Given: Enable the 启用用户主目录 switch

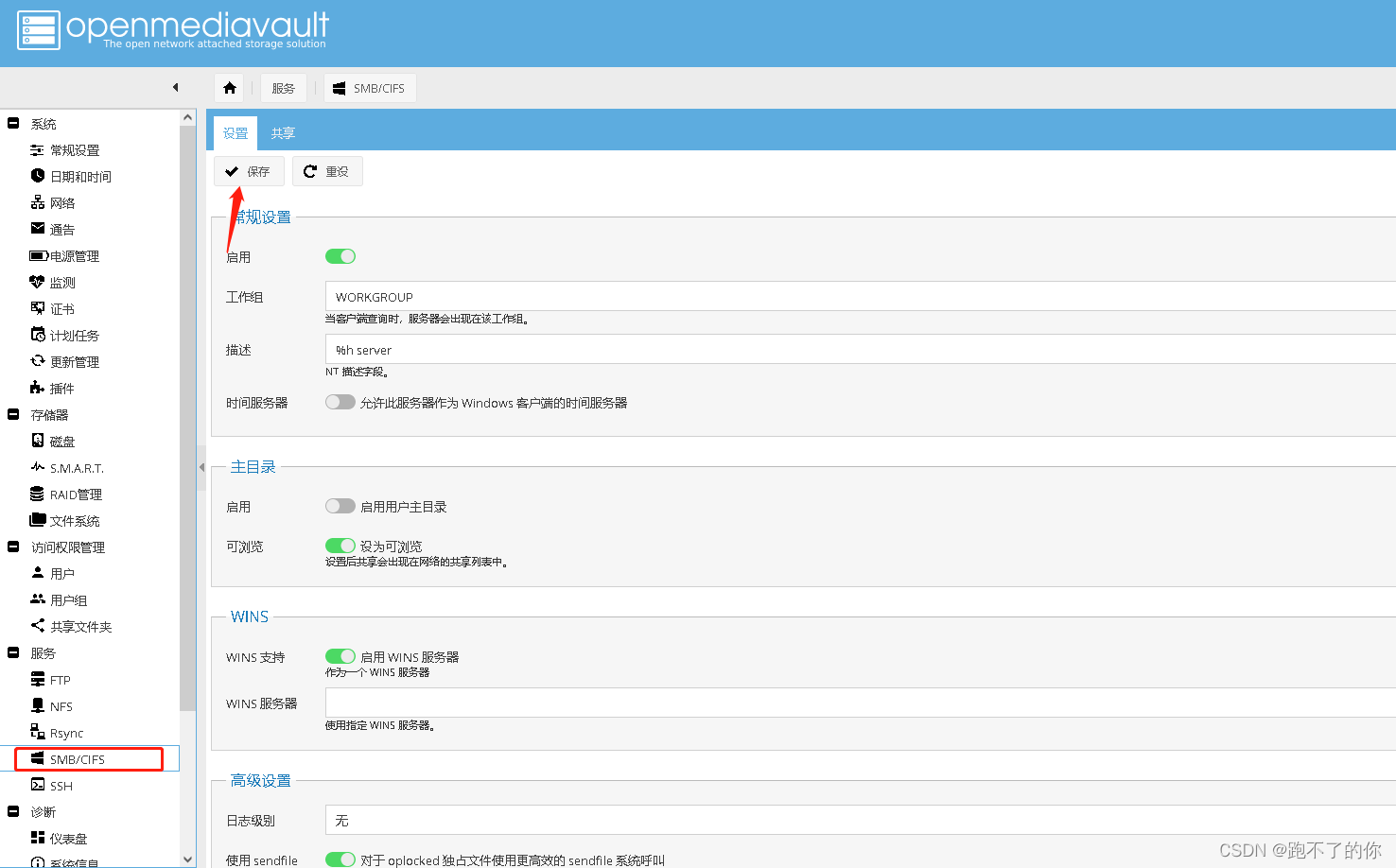Looking at the screenshot, I should pyautogui.click(x=340, y=506).
